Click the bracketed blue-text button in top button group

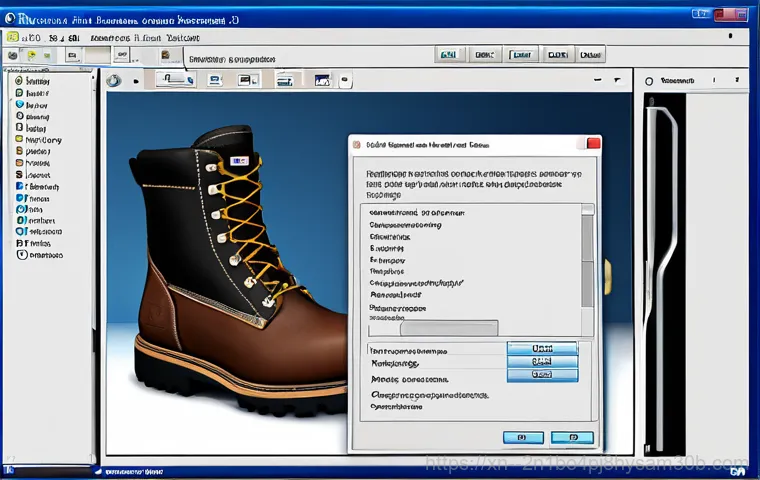pos(521,55)
